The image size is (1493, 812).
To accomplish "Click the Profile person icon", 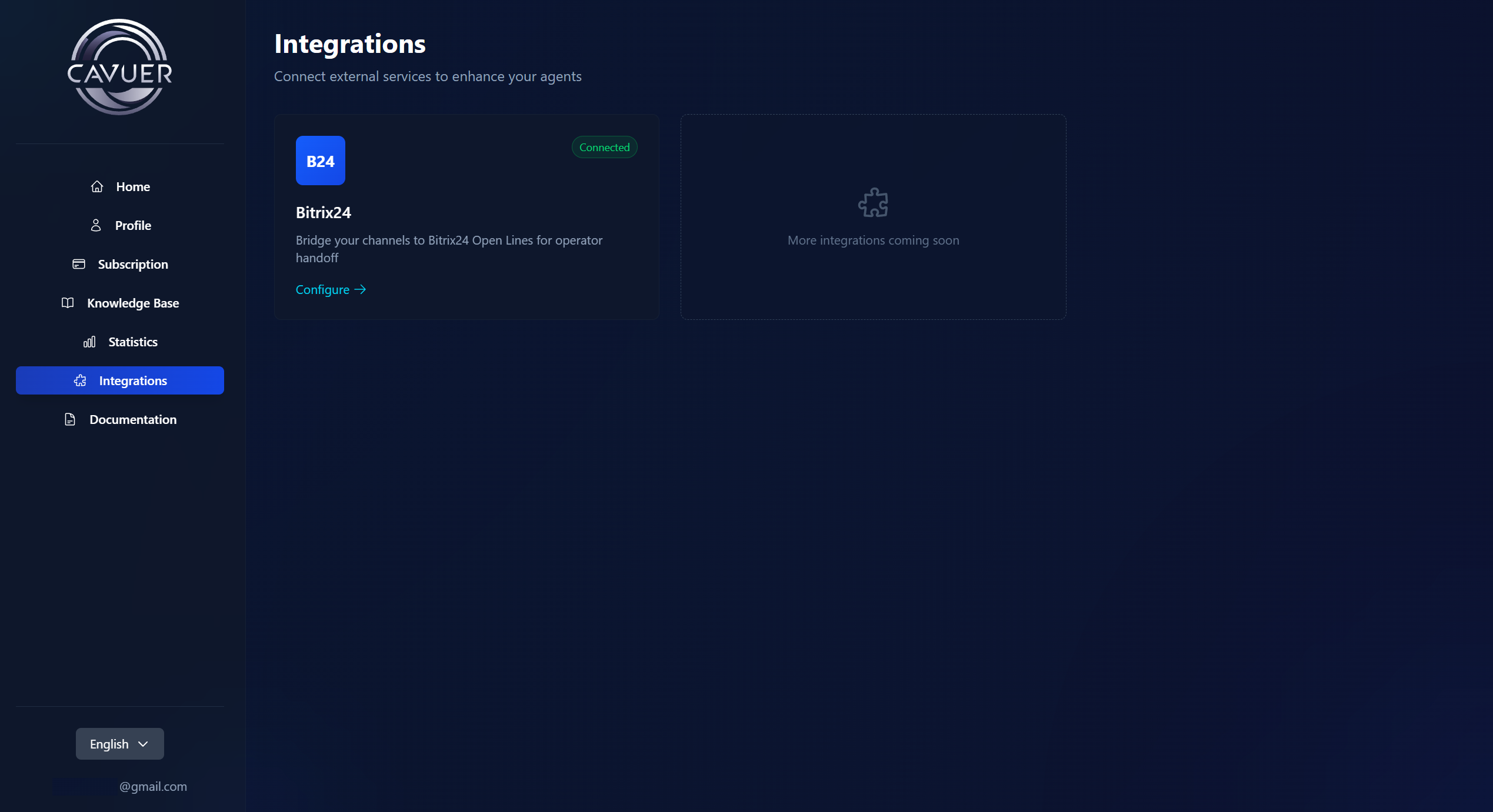I will (96, 225).
